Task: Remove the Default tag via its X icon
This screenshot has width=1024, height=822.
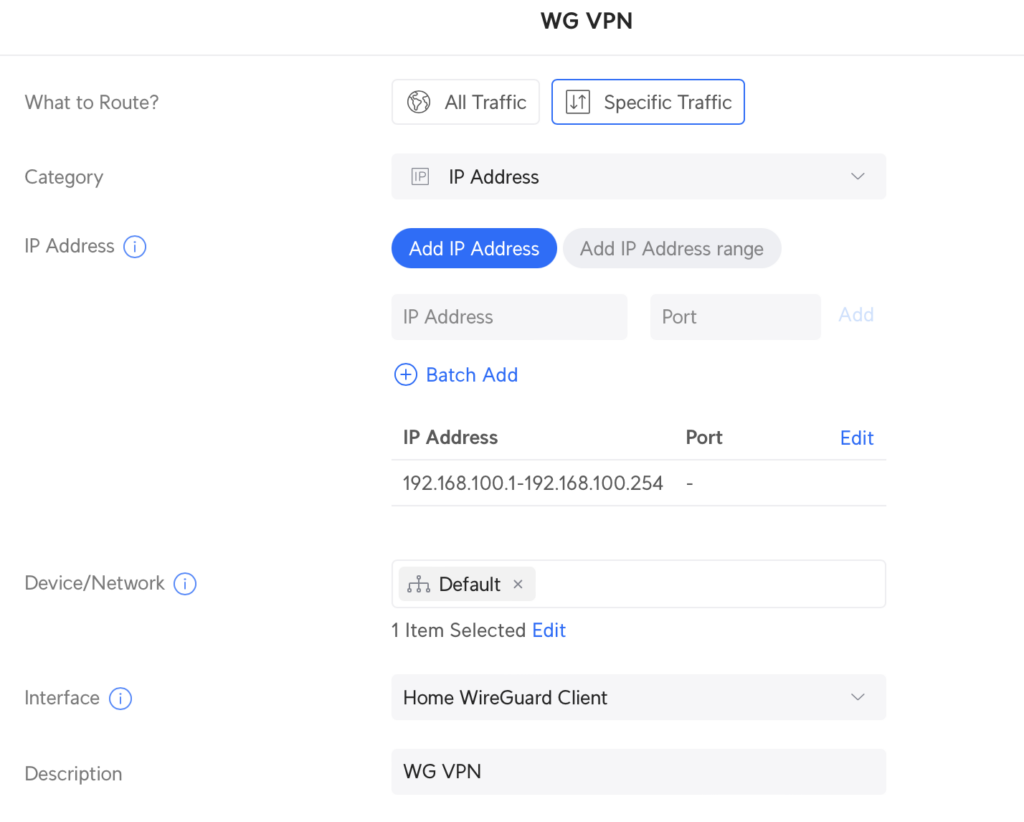Action: [x=518, y=584]
